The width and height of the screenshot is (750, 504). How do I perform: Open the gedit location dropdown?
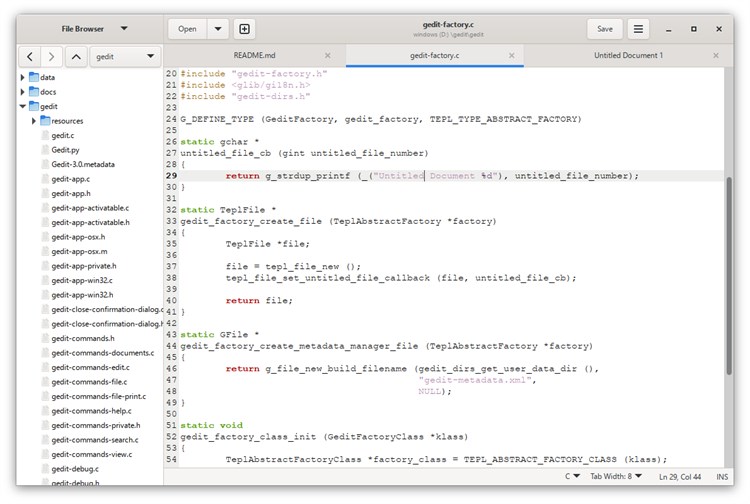[x=126, y=57]
